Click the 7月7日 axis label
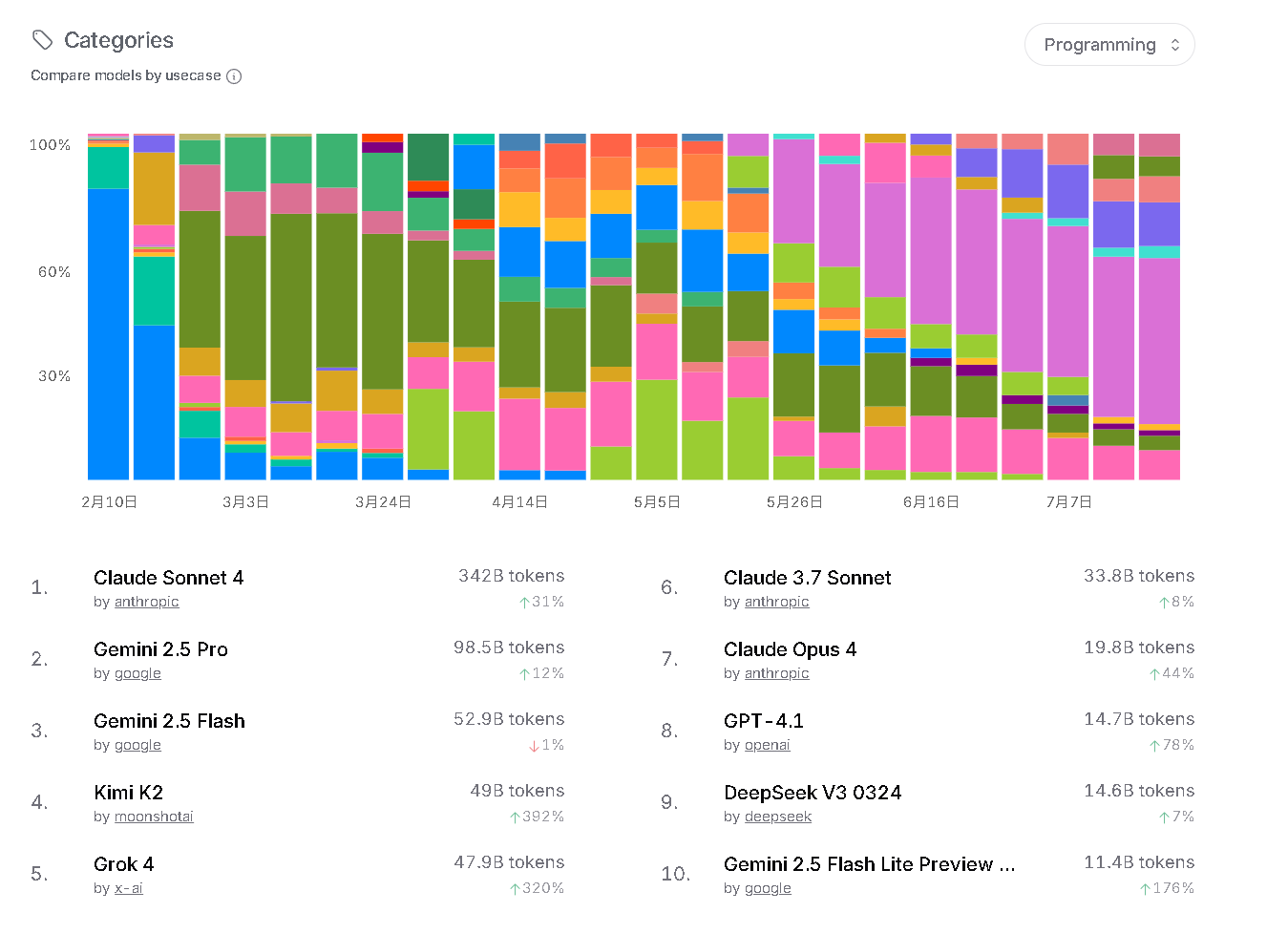 (x=1068, y=502)
